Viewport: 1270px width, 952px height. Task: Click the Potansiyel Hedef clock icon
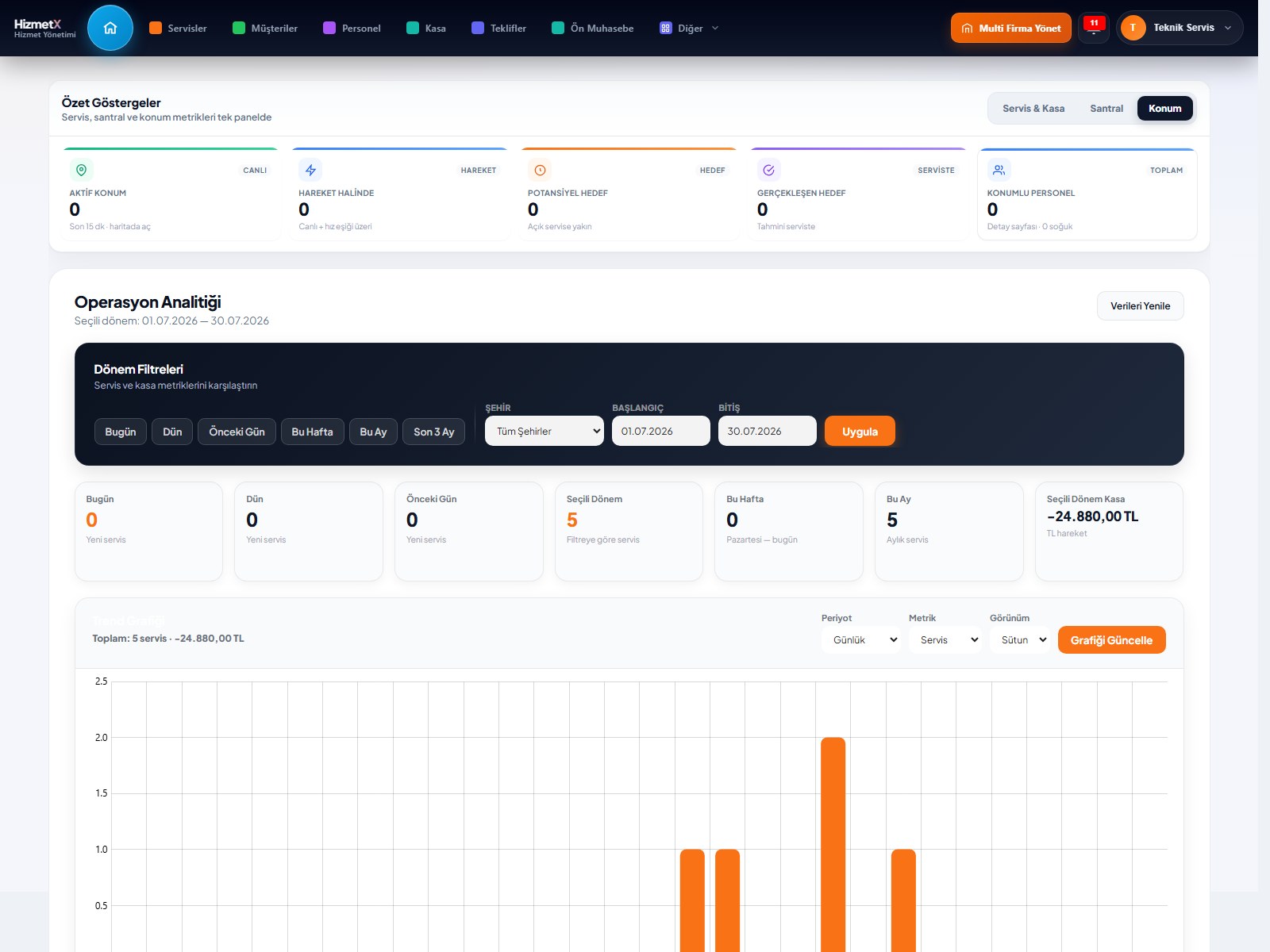pos(540,170)
